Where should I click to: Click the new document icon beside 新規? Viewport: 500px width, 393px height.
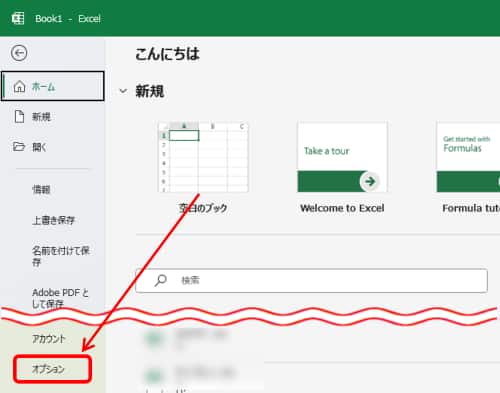pyautogui.click(x=19, y=117)
